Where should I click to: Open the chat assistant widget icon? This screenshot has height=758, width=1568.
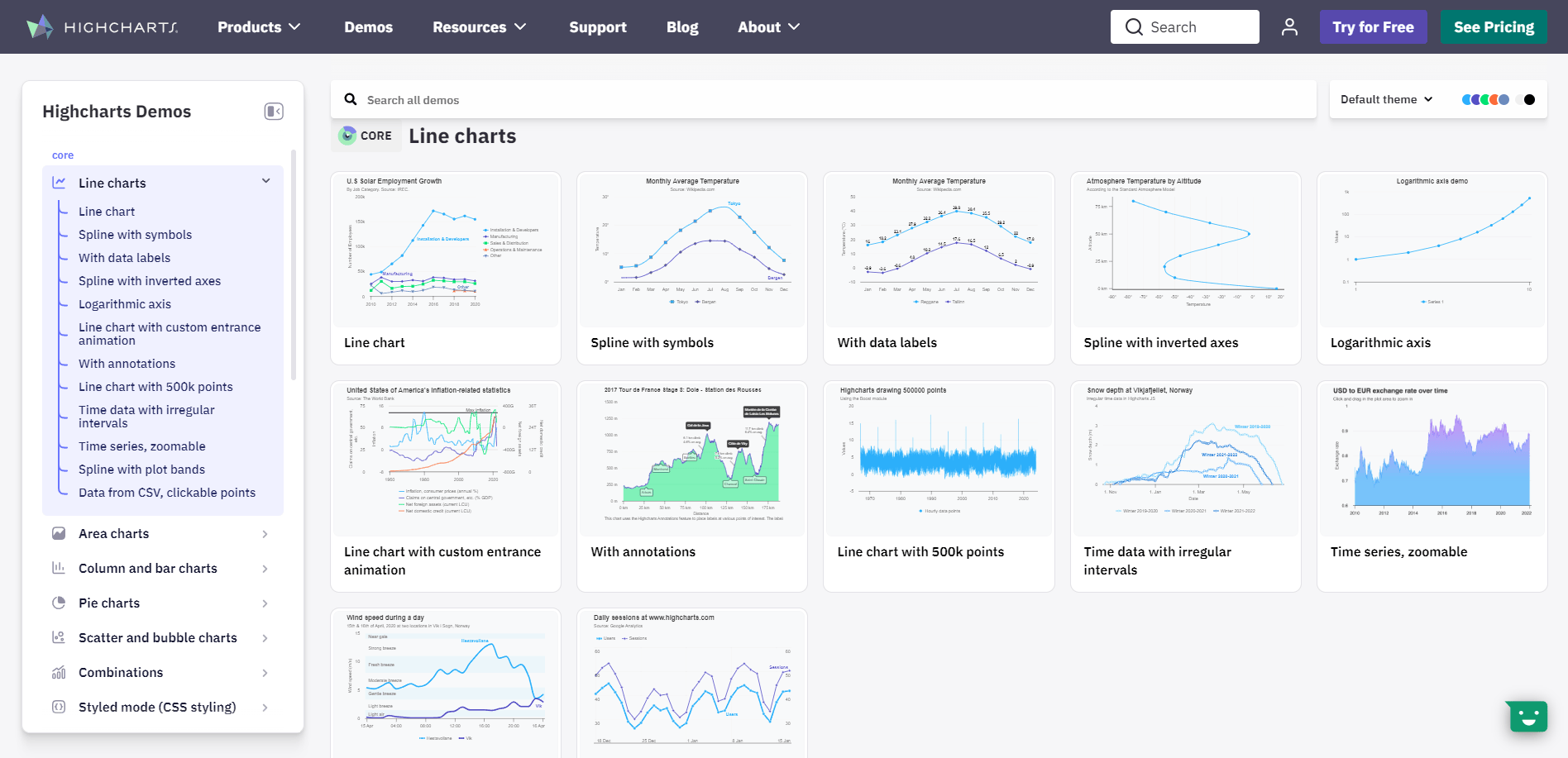pos(1528,716)
